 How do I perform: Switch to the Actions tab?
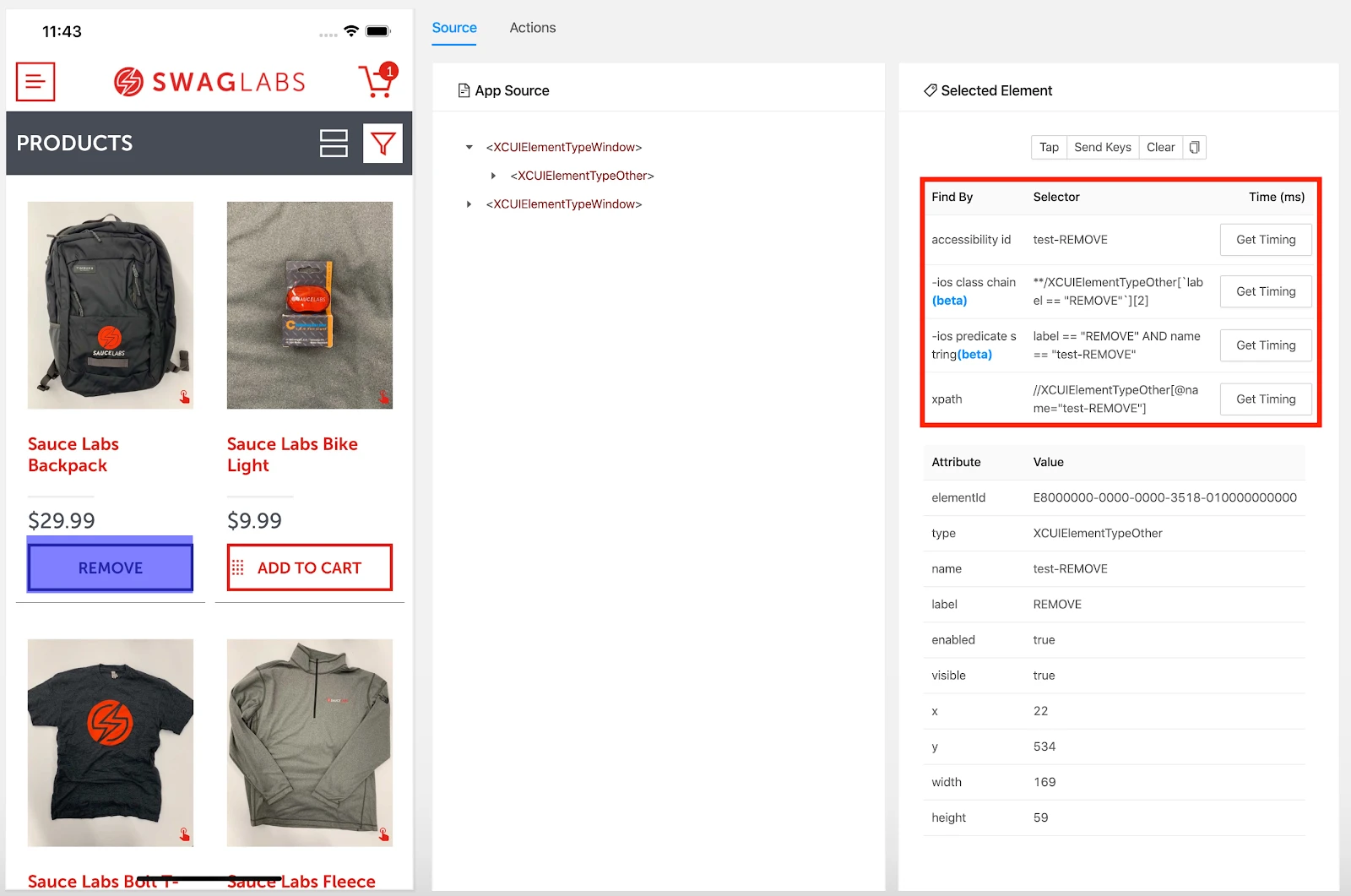coord(533,28)
